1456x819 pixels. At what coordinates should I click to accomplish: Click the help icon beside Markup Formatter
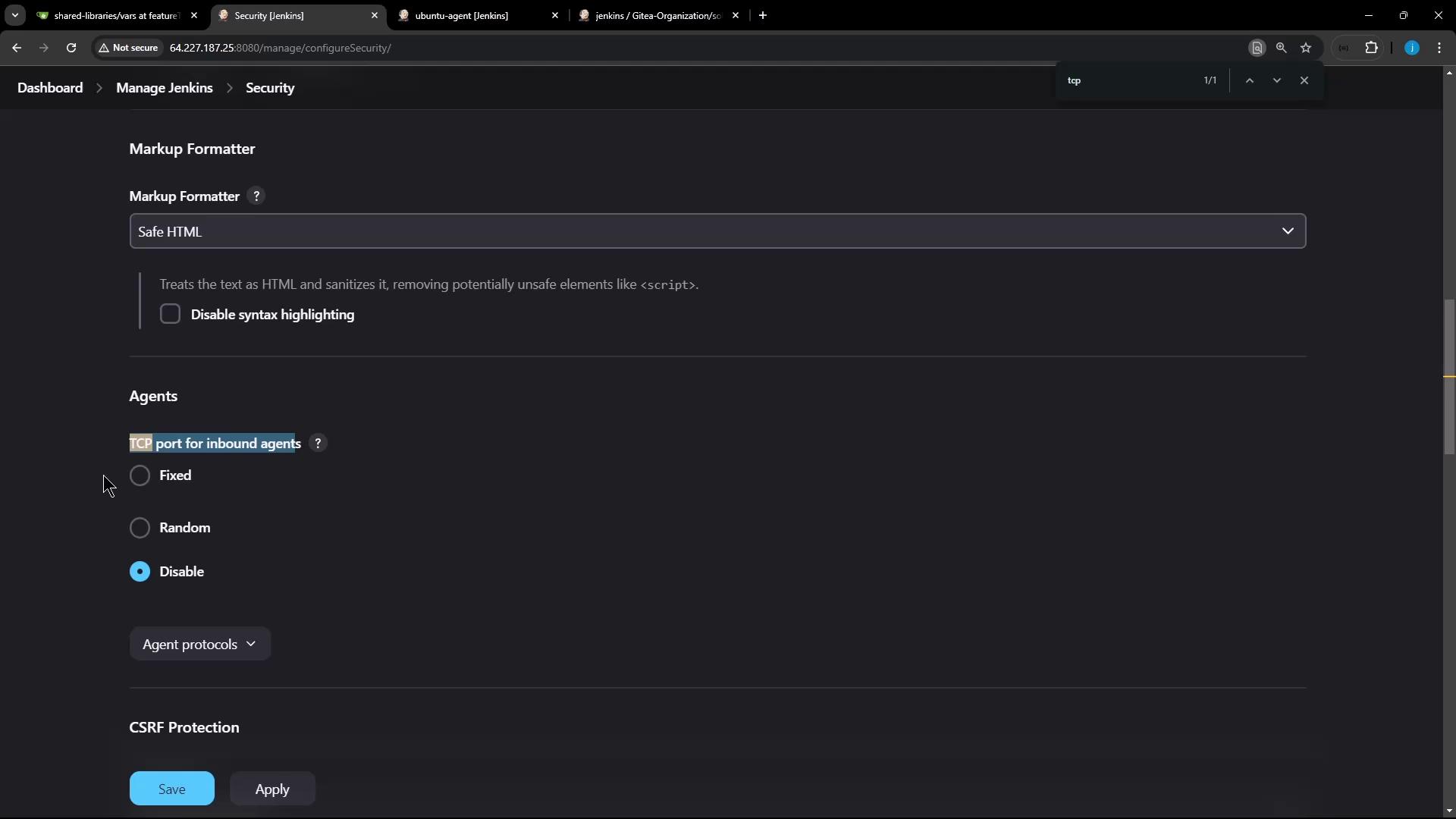point(256,196)
